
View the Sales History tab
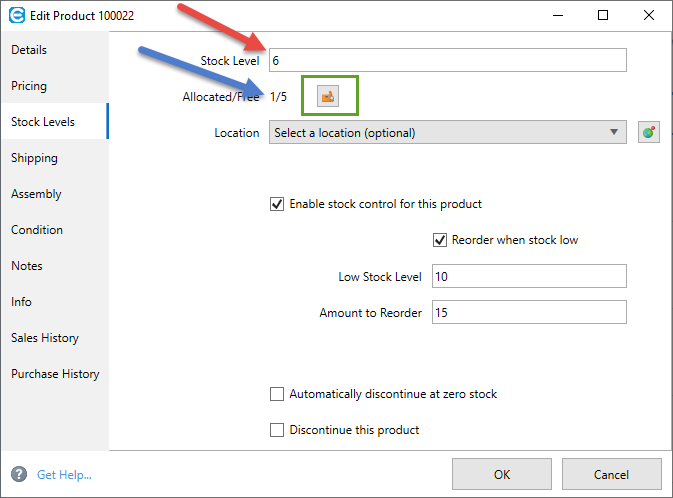click(45, 338)
